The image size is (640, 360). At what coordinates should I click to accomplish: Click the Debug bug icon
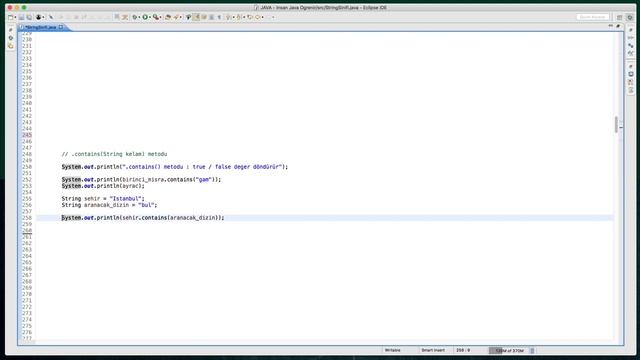tap(134, 17)
